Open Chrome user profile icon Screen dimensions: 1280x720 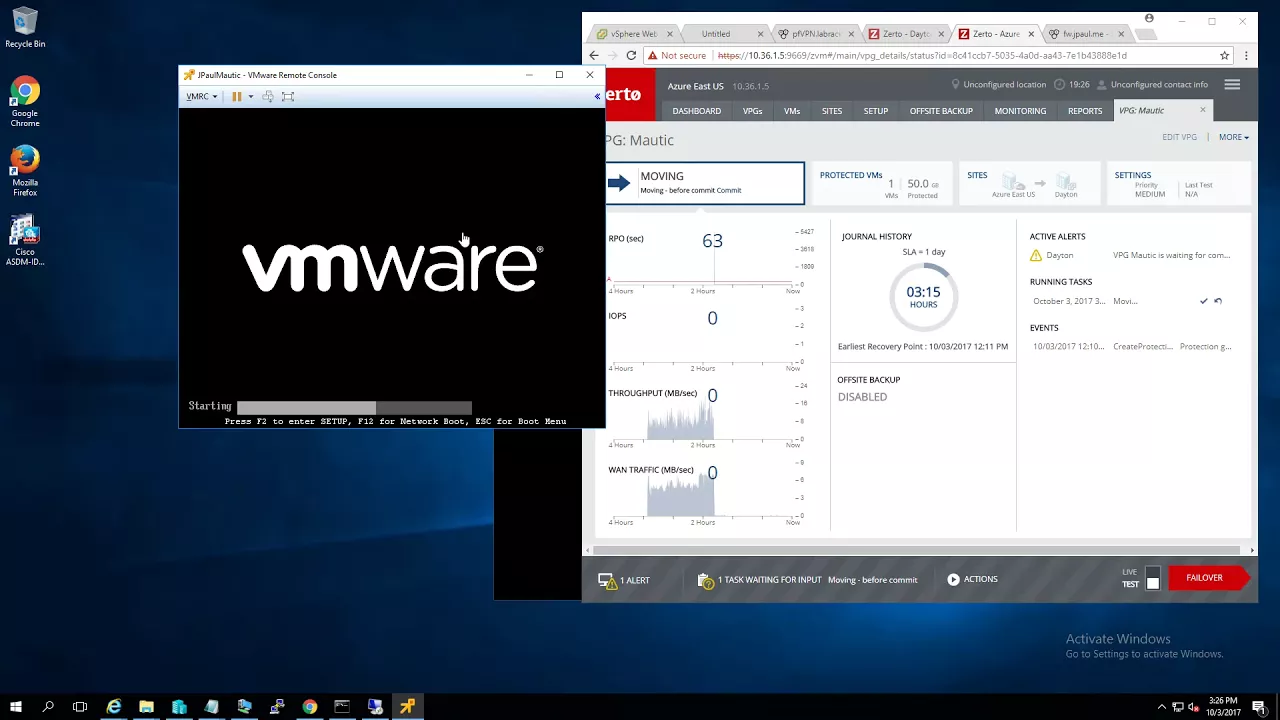[x=1149, y=18]
